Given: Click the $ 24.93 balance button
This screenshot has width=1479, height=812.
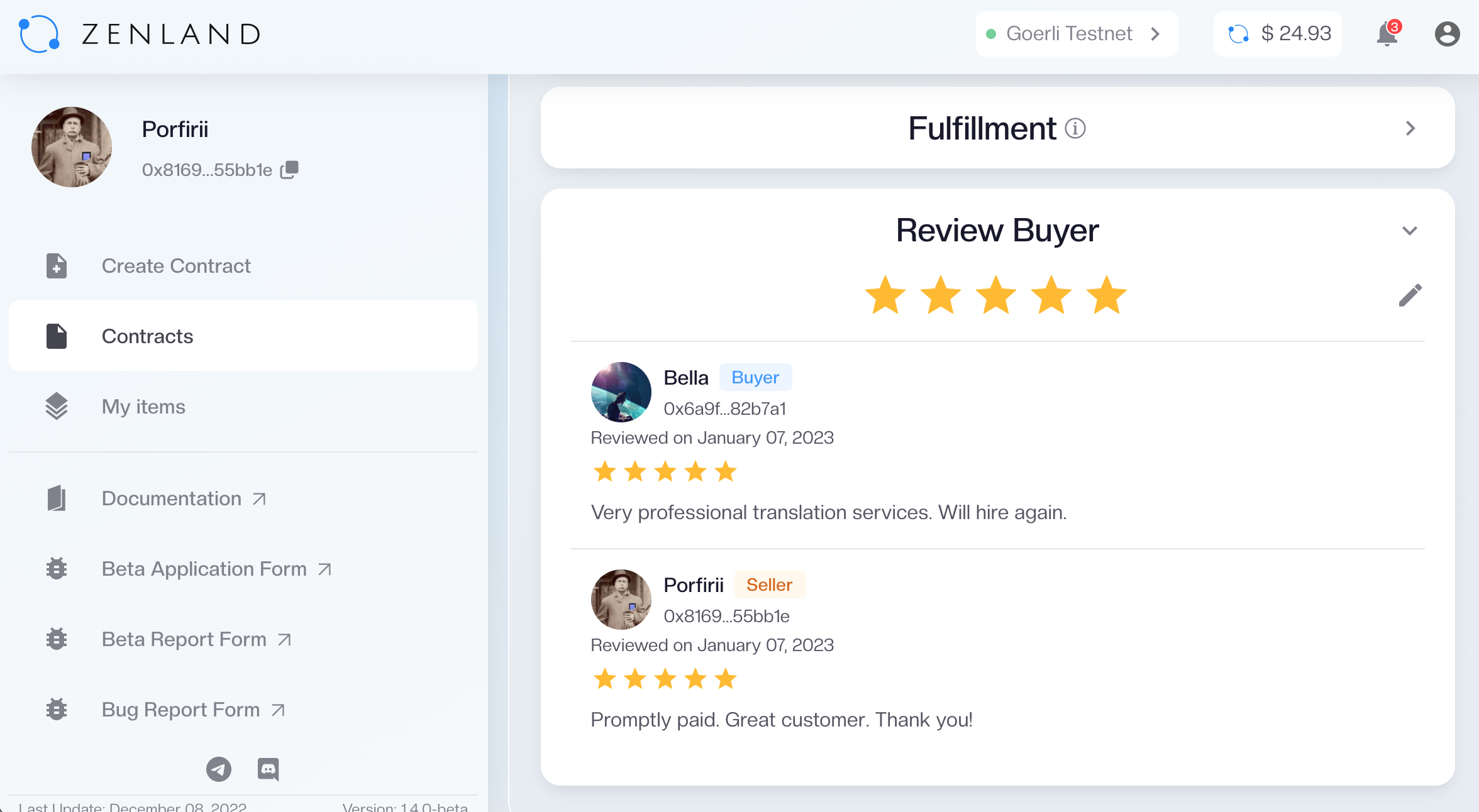Looking at the screenshot, I should (1279, 34).
